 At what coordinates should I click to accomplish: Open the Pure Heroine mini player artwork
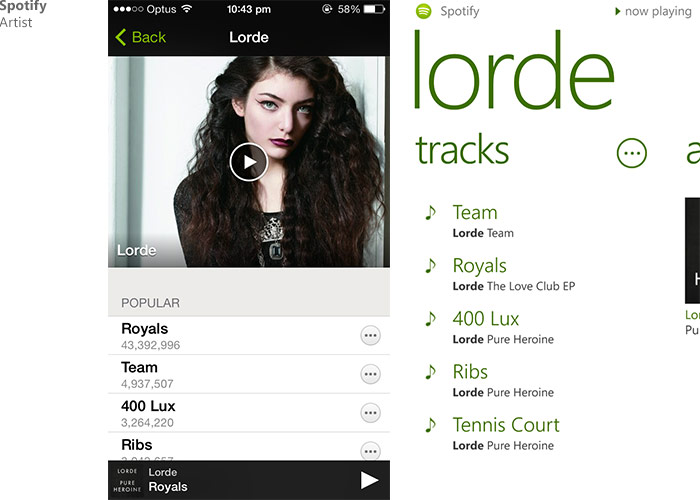(127, 480)
